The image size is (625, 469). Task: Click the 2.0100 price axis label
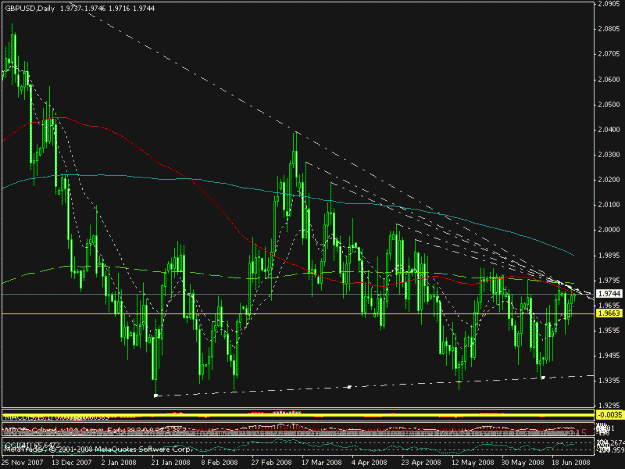point(610,205)
